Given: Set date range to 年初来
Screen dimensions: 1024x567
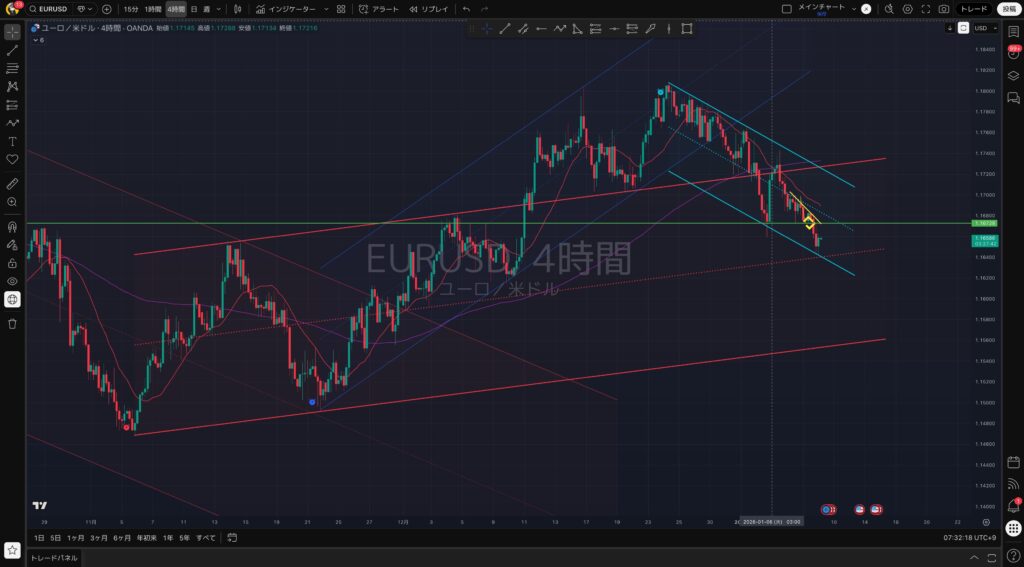Looking at the screenshot, I should pyautogui.click(x=146, y=538).
